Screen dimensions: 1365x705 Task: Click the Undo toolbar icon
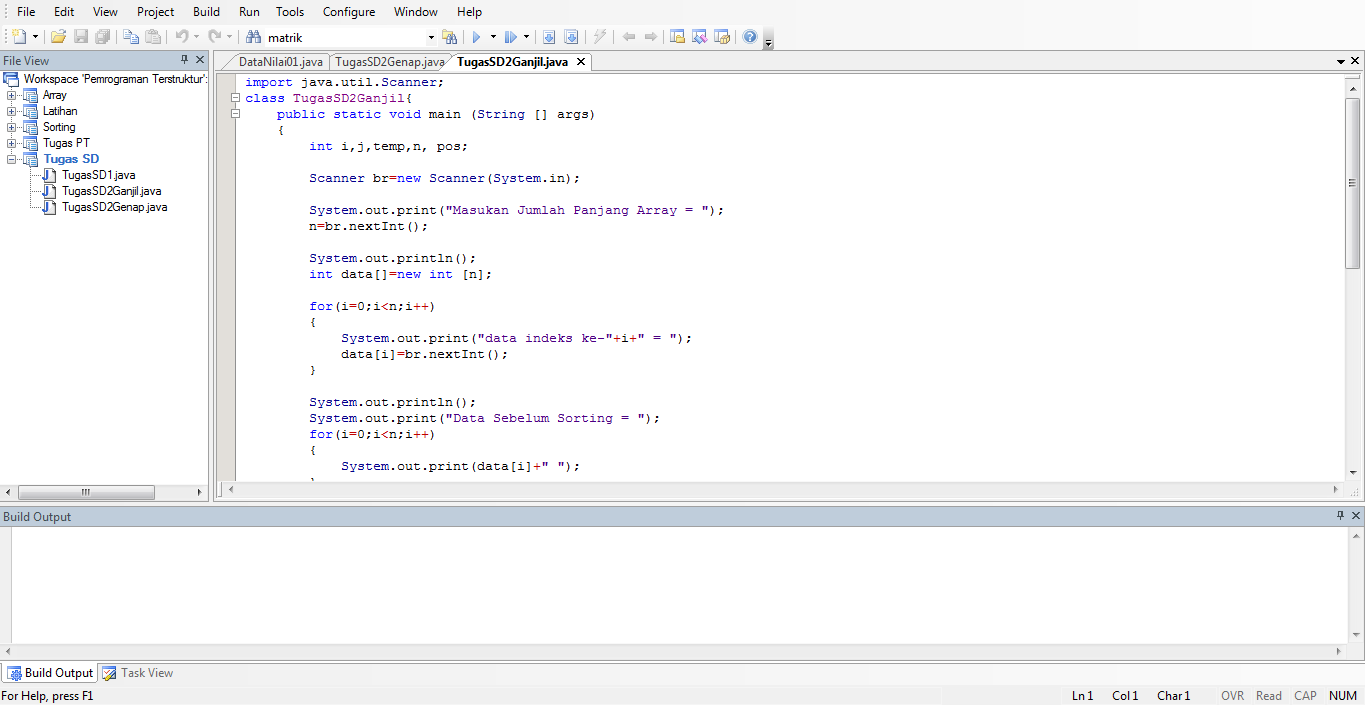pyautogui.click(x=182, y=36)
